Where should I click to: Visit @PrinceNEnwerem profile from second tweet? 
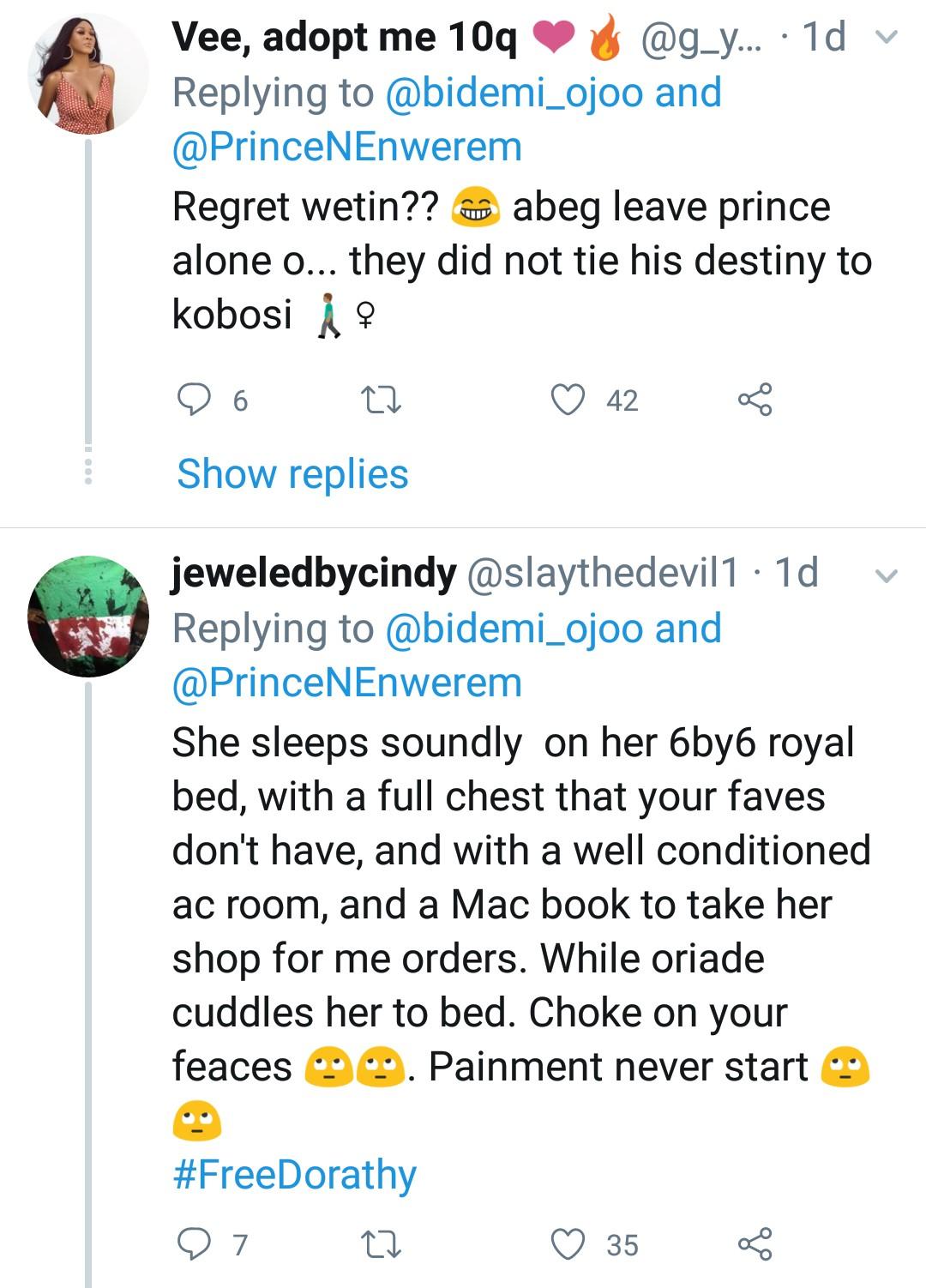coord(347,683)
